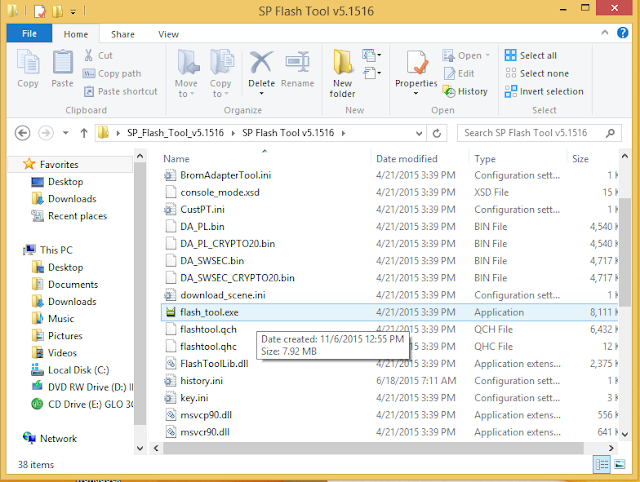Open the New item dropdown icon
This screenshot has width=640, height=482.
coord(371,55)
